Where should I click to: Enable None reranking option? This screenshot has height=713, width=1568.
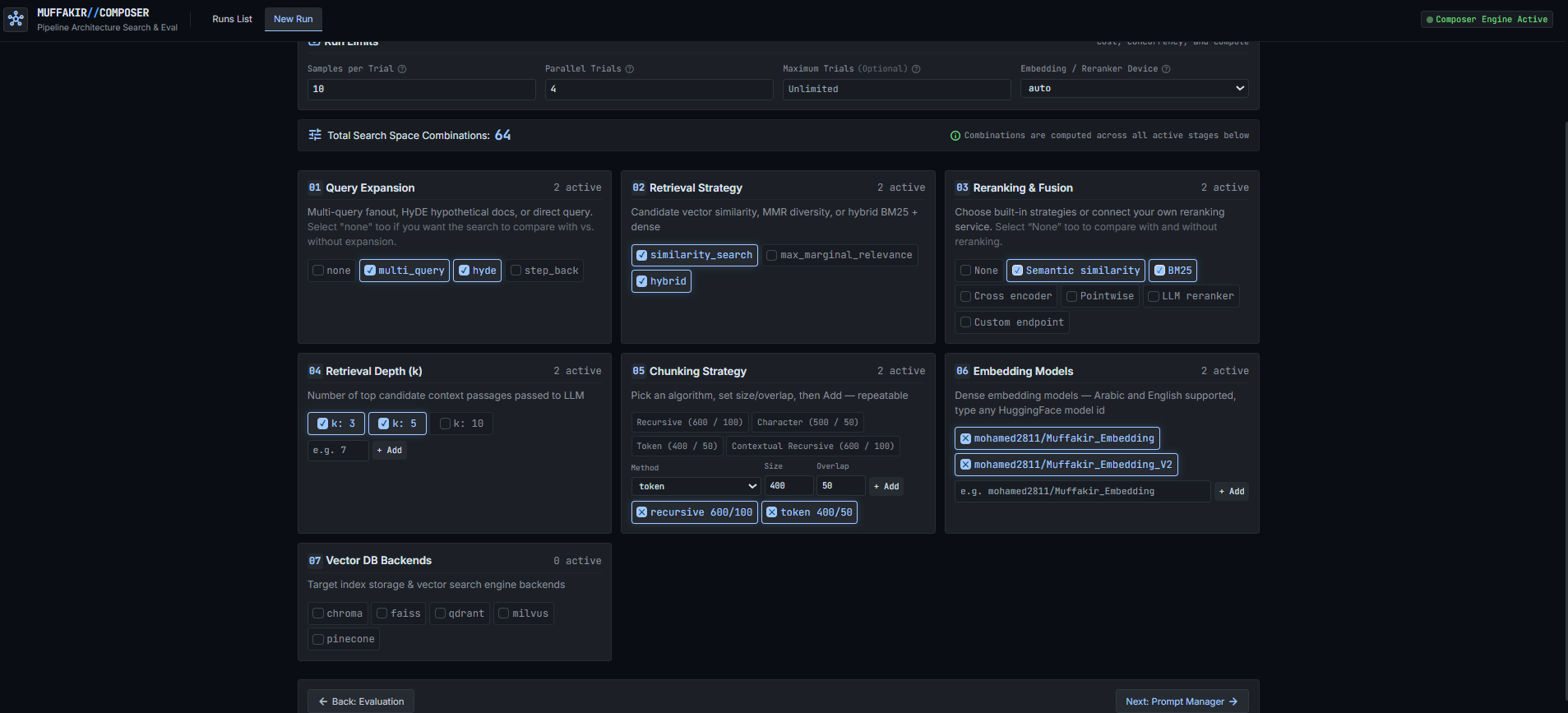click(978, 271)
